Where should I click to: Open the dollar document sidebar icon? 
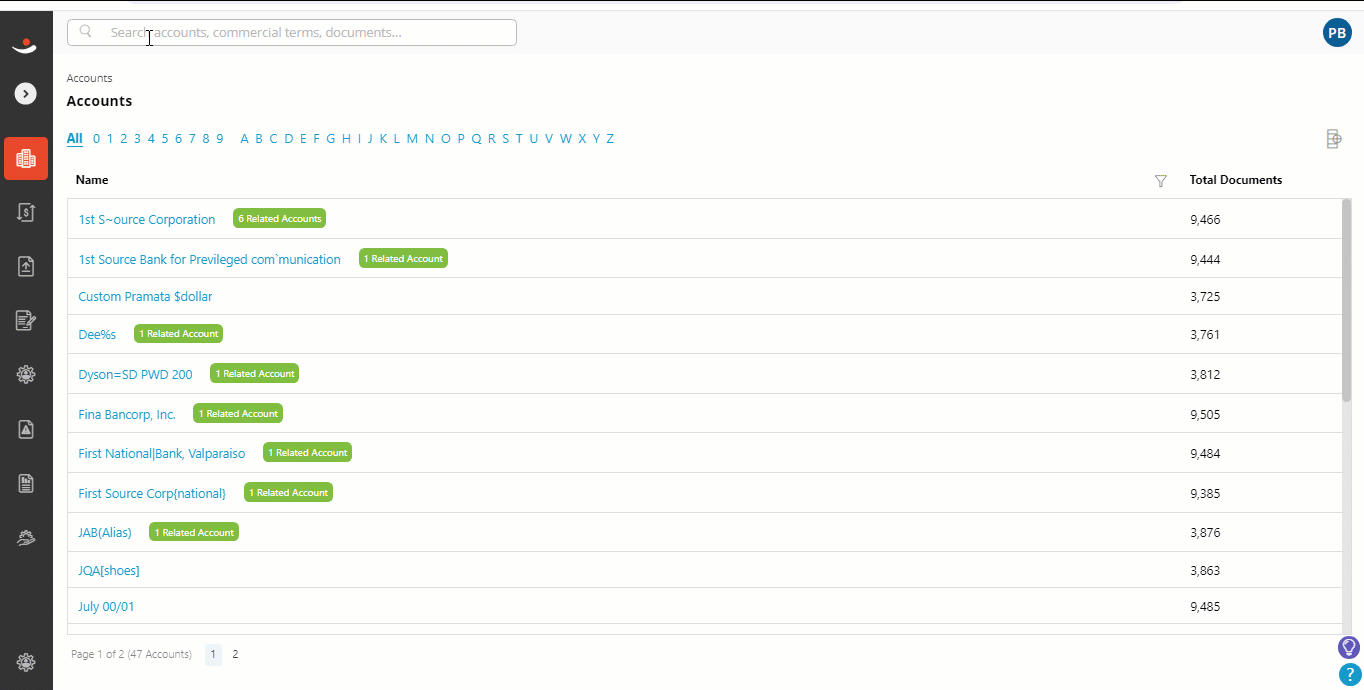pyautogui.click(x=26, y=212)
